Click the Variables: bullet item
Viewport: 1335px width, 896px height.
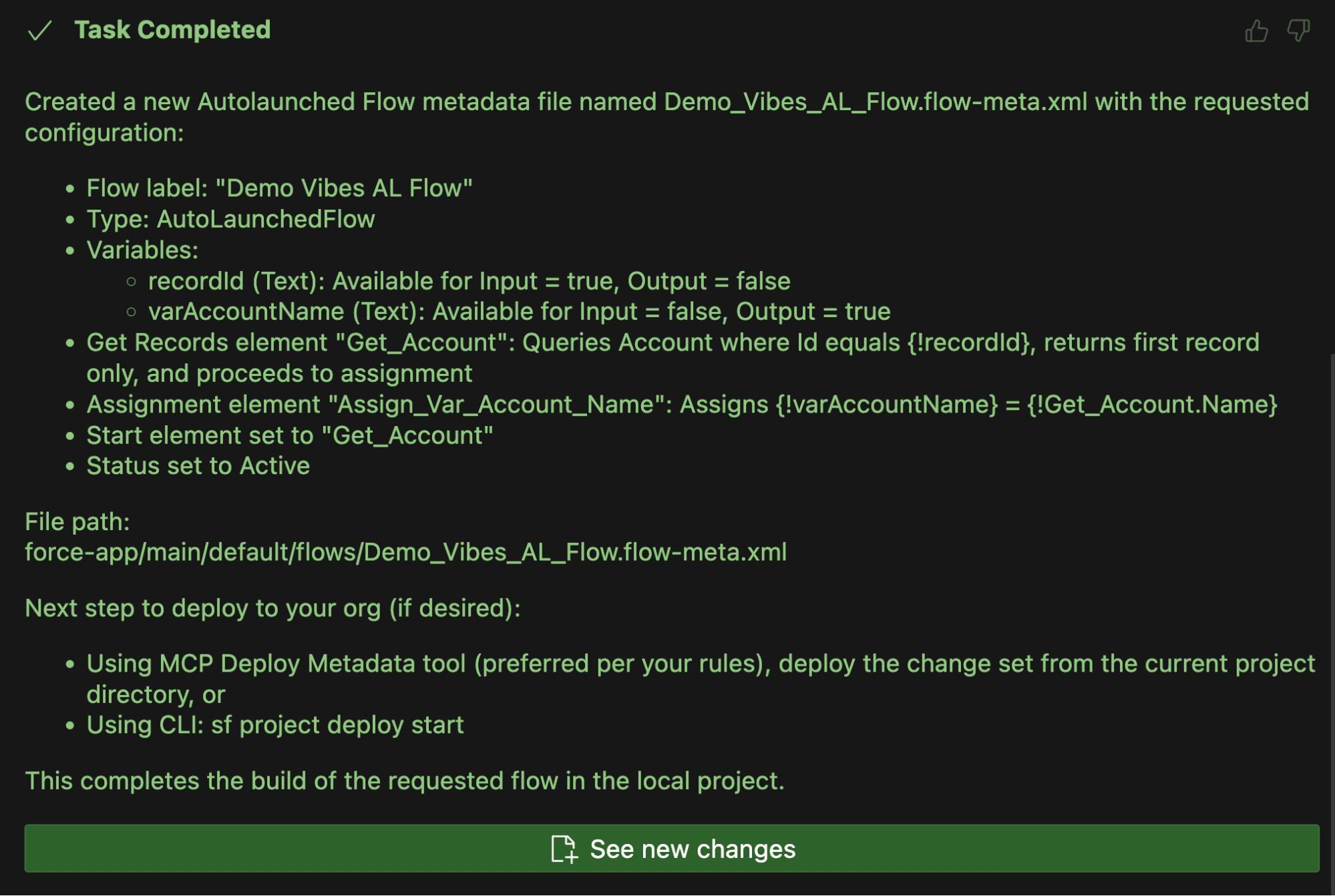[x=142, y=250]
